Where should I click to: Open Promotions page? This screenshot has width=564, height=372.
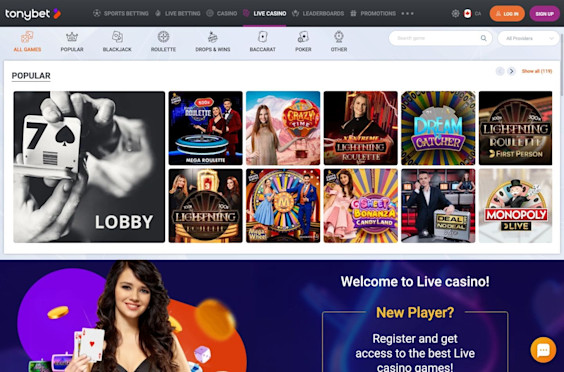coord(373,13)
